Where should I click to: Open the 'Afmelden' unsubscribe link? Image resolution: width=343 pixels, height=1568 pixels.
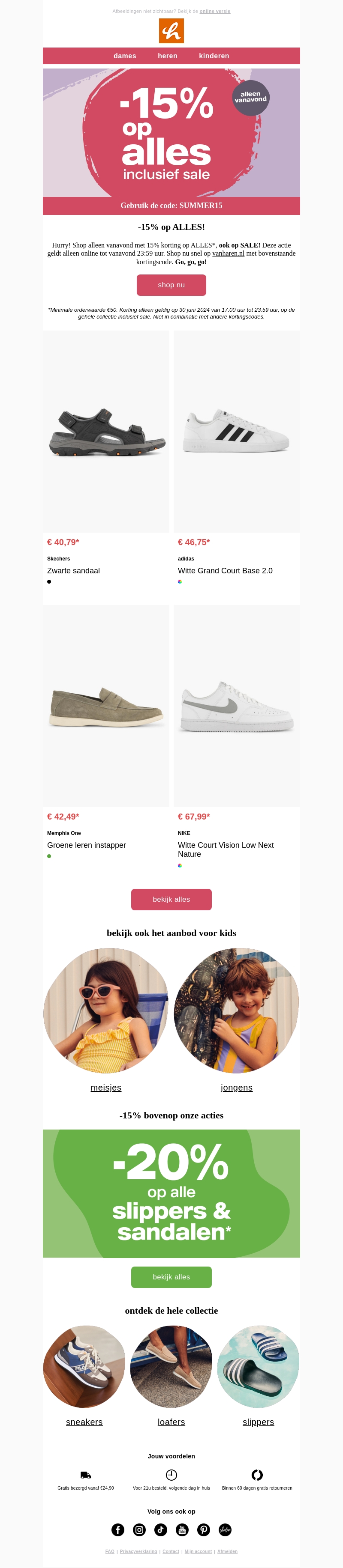(x=227, y=1551)
